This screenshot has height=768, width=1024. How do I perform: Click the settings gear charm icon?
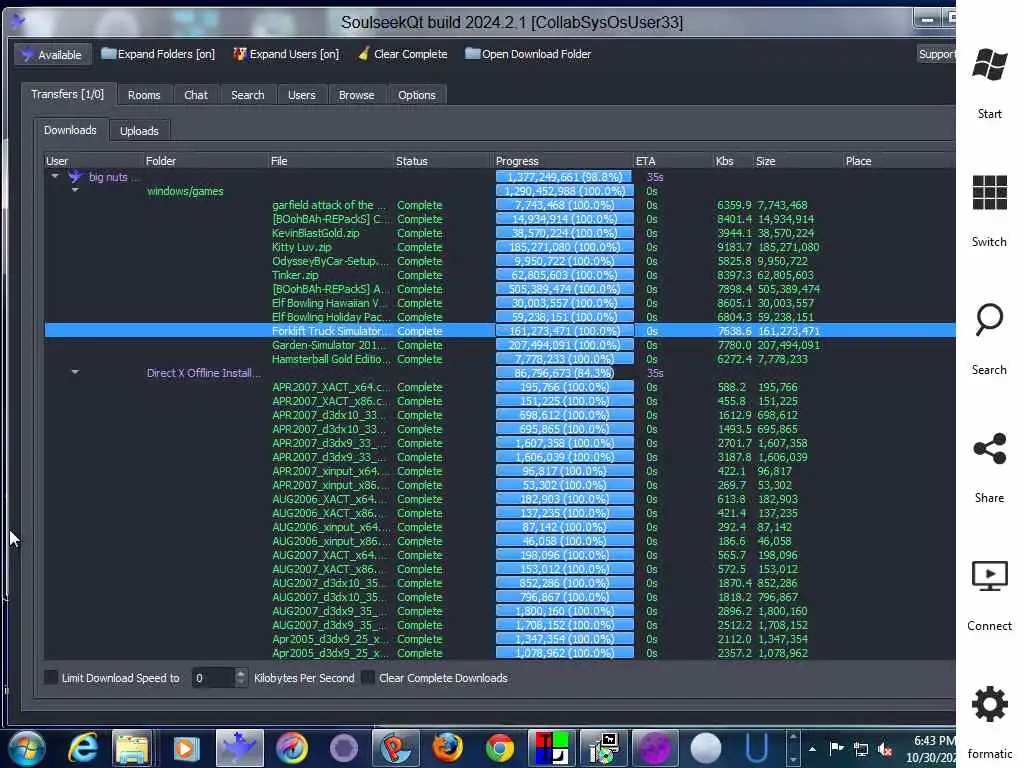(x=989, y=704)
